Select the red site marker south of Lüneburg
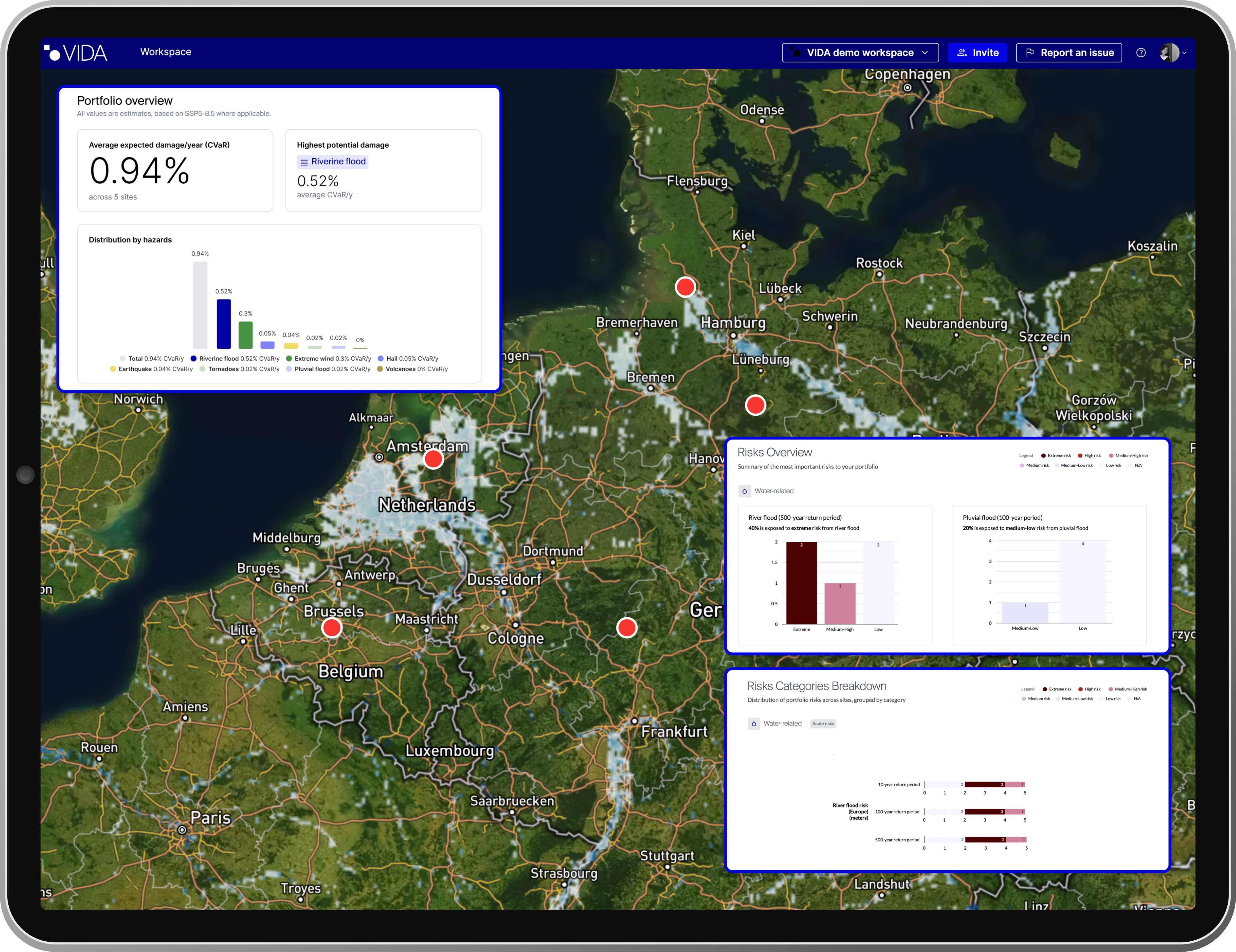1236x952 pixels. point(755,405)
